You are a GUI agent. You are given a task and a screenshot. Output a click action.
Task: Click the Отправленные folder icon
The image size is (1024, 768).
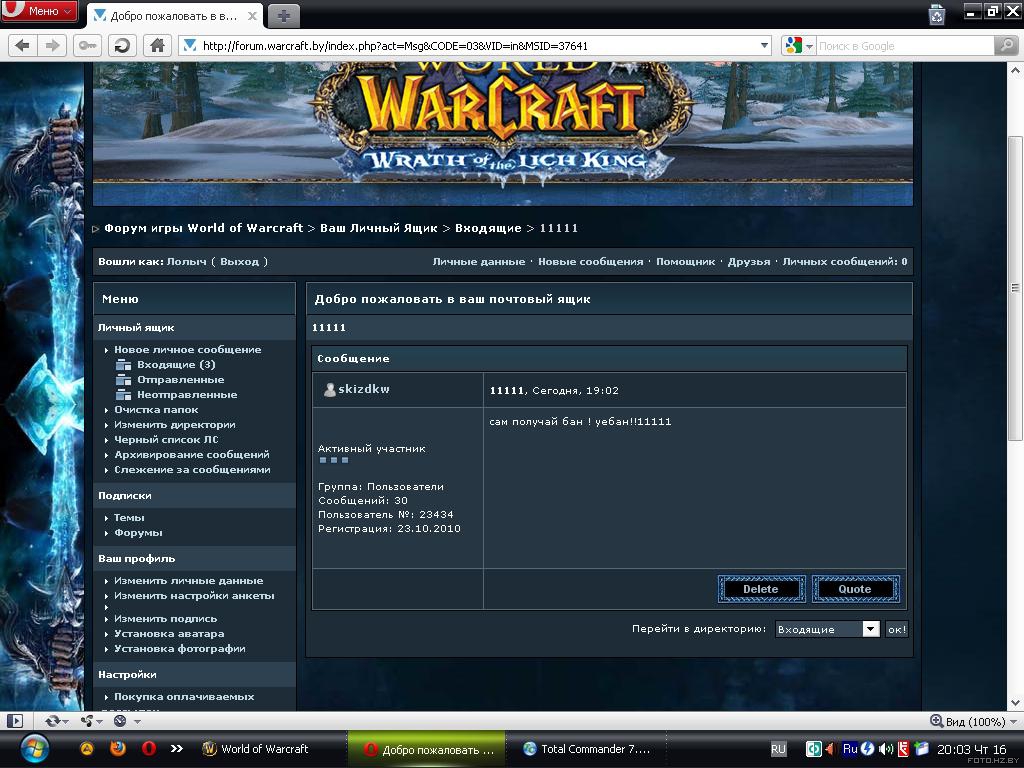point(123,379)
